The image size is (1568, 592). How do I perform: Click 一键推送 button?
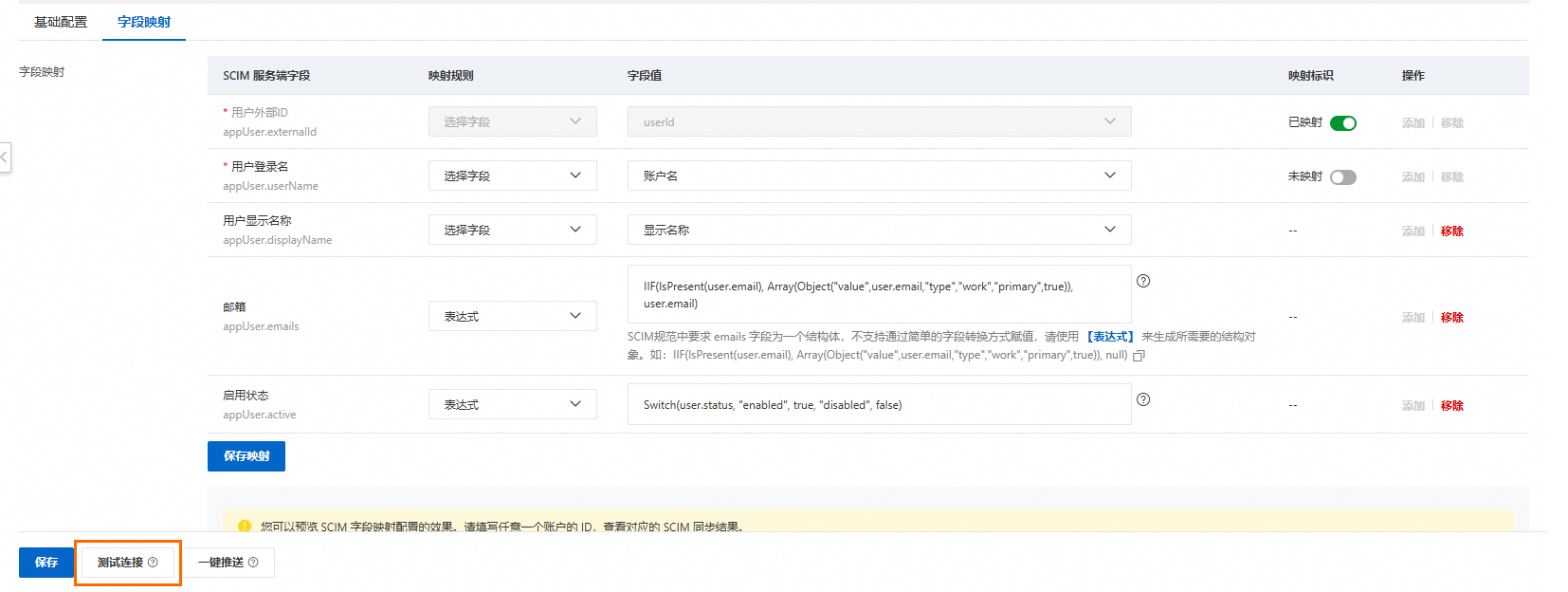228,563
